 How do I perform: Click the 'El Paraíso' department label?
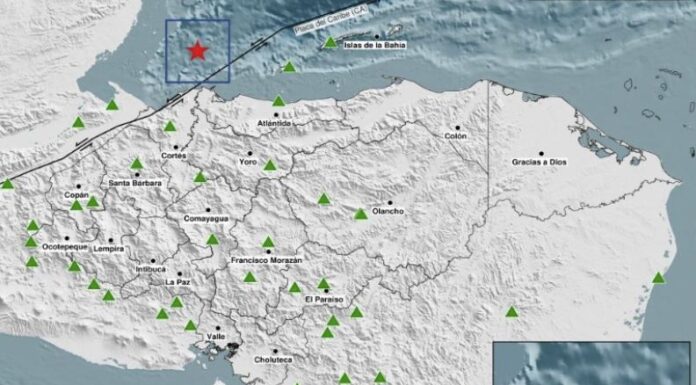click(x=324, y=300)
